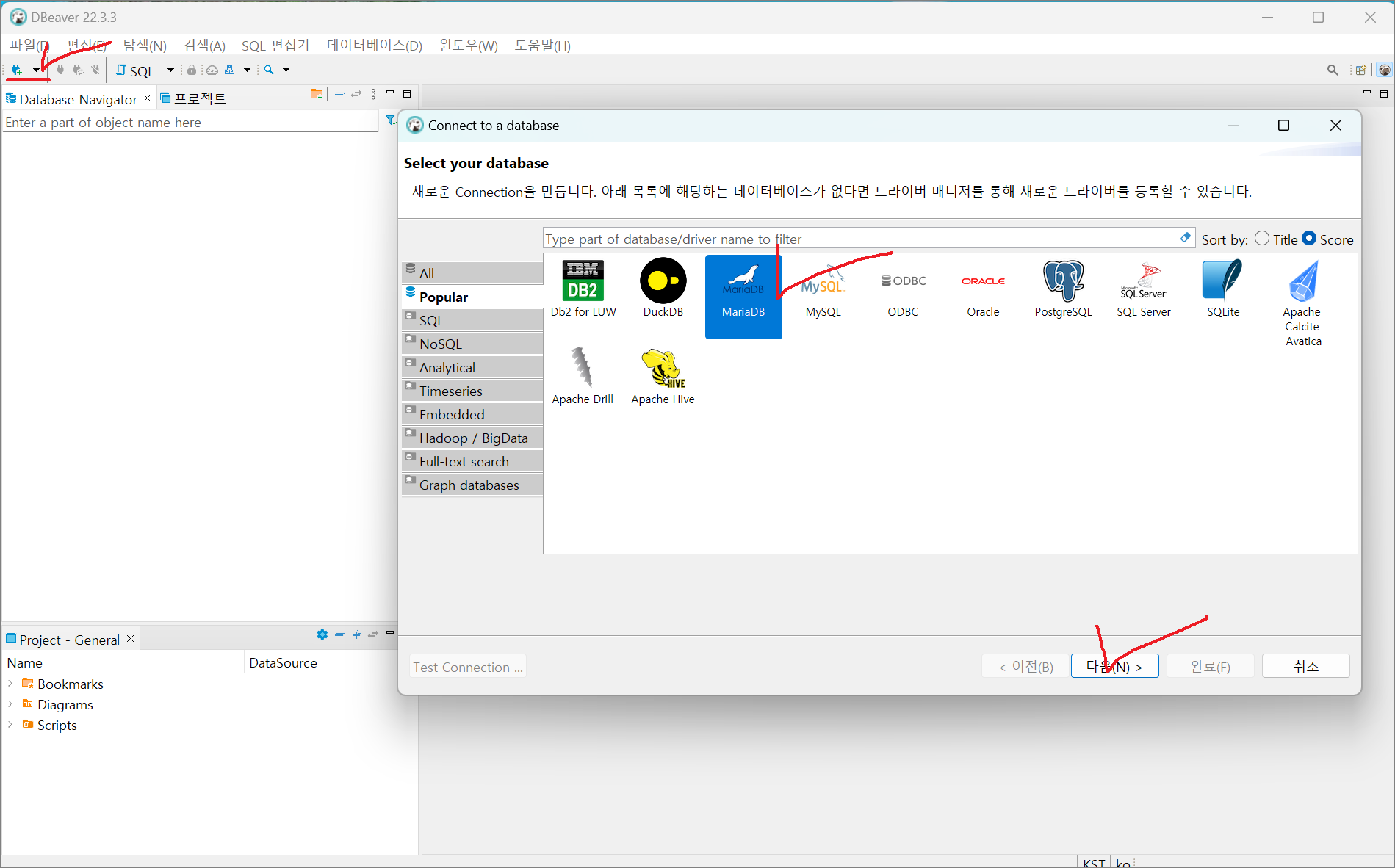The height and width of the screenshot is (868, 1395).
Task: Select SQLite database driver
Action: point(1223,289)
